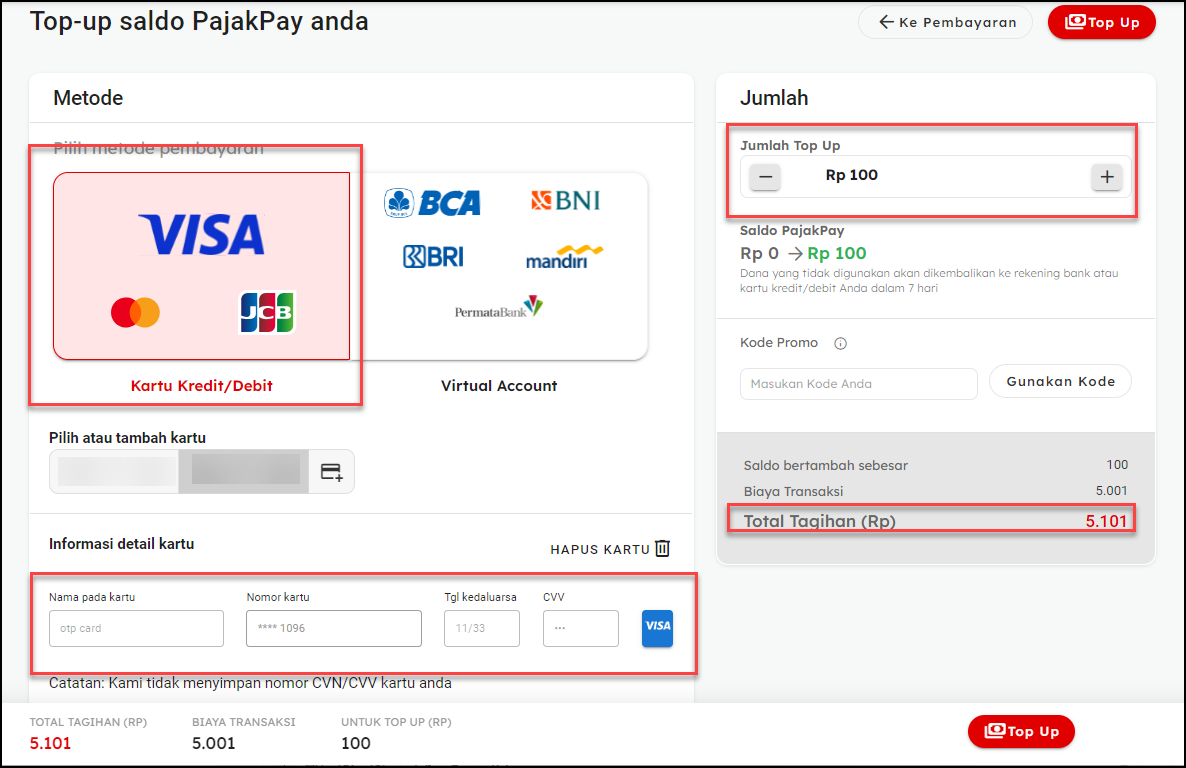Click the BCA bank logo
Screen dimensions: 1186x768
432,203
